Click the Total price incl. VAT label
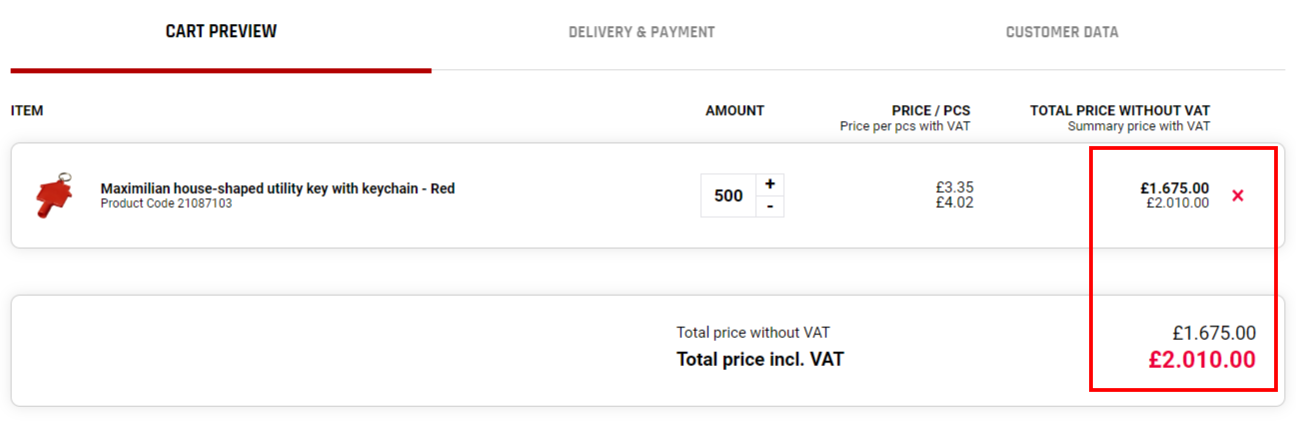1296x421 pixels. point(760,358)
